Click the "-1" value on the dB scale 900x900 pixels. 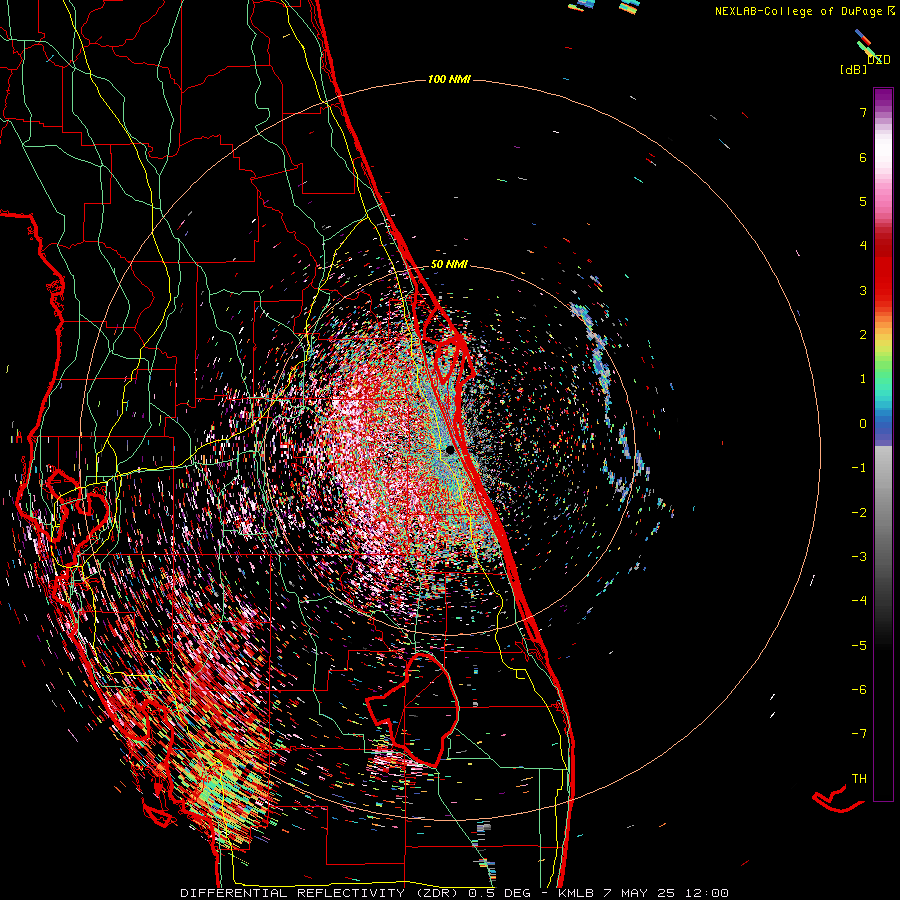tap(859, 468)
